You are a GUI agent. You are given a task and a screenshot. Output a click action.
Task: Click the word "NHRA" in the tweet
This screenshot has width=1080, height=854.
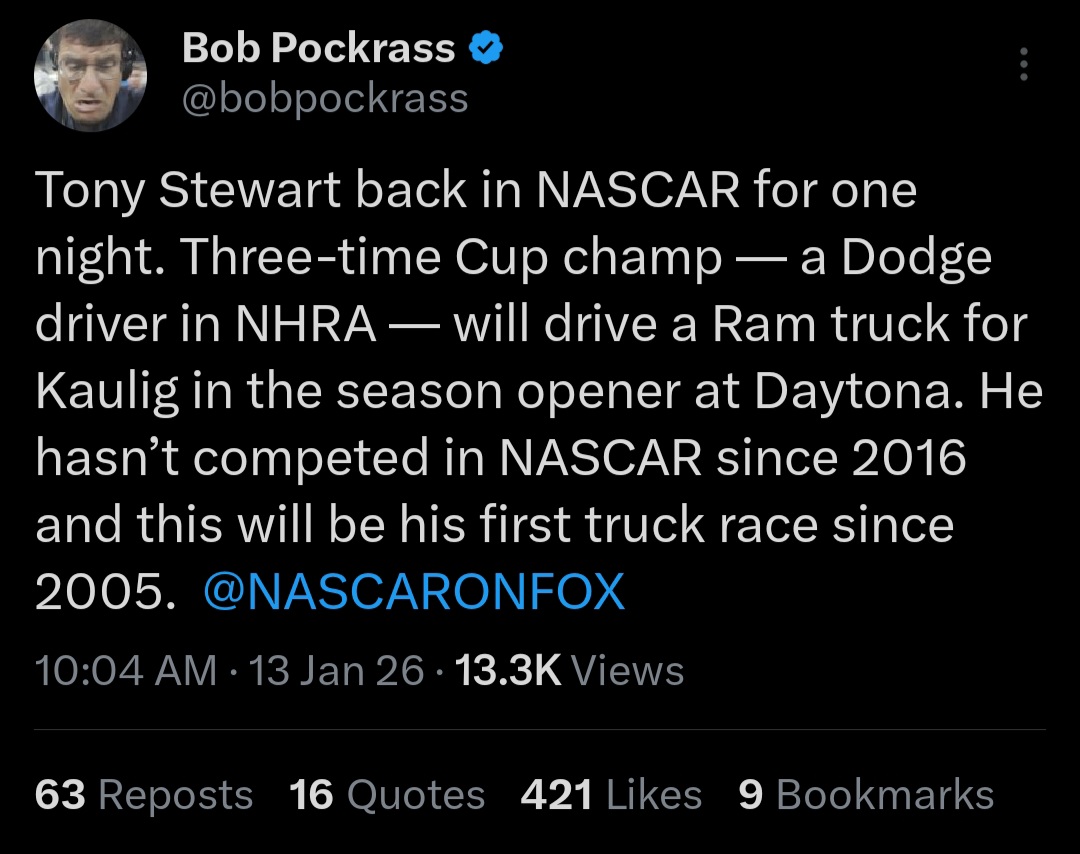coord(305,324)
